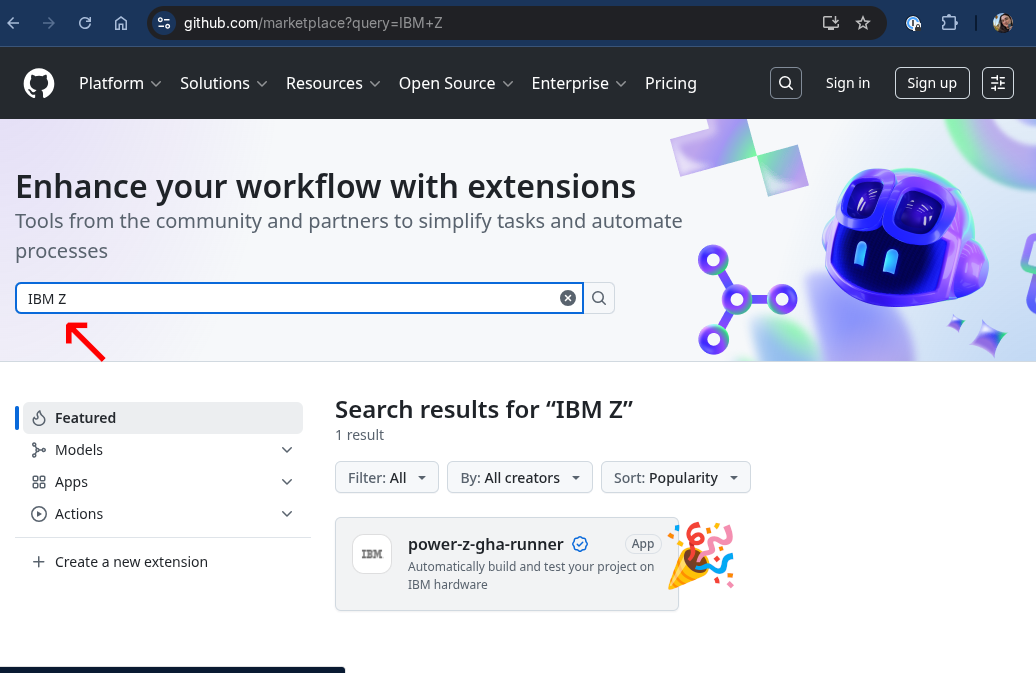Viewport: 1036px width, 673px height.
Task: Open the GitHub header search icon
Action: 786,83
